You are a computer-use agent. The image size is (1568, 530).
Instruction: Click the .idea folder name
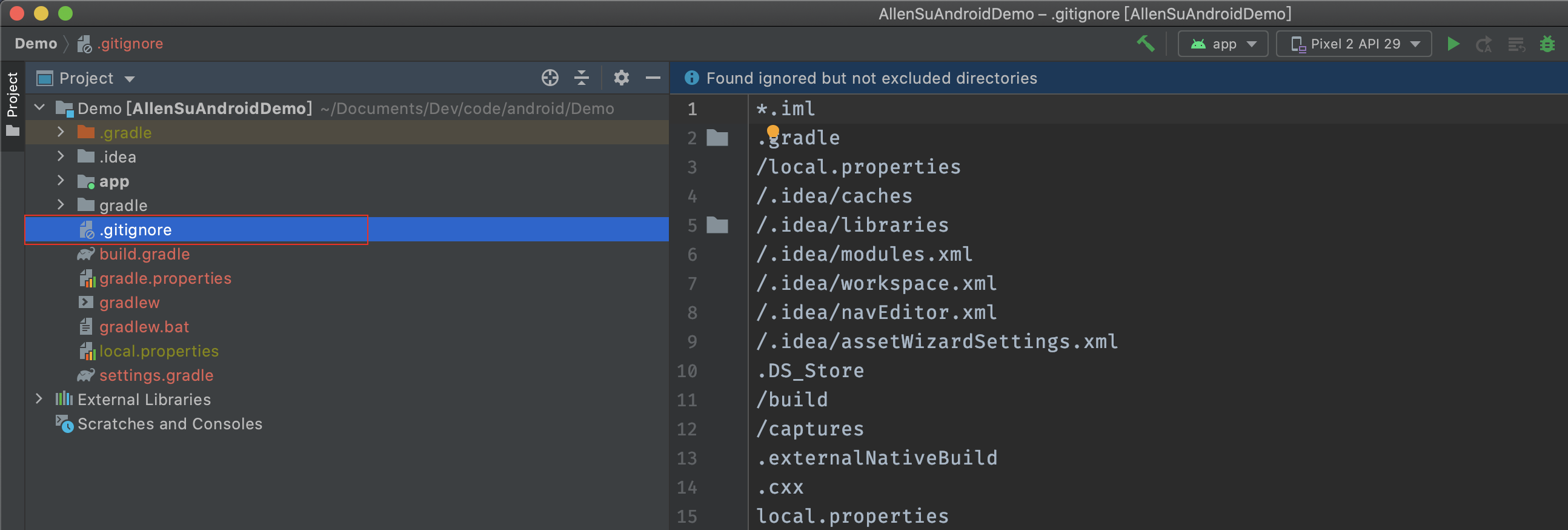[118, 157]
